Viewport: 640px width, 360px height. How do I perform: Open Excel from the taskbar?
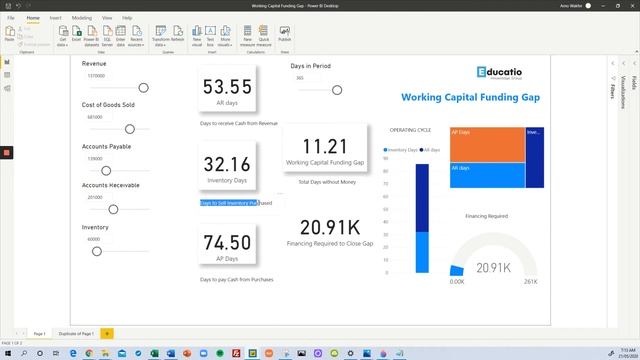pyautogui.click(x=154, y=353)
